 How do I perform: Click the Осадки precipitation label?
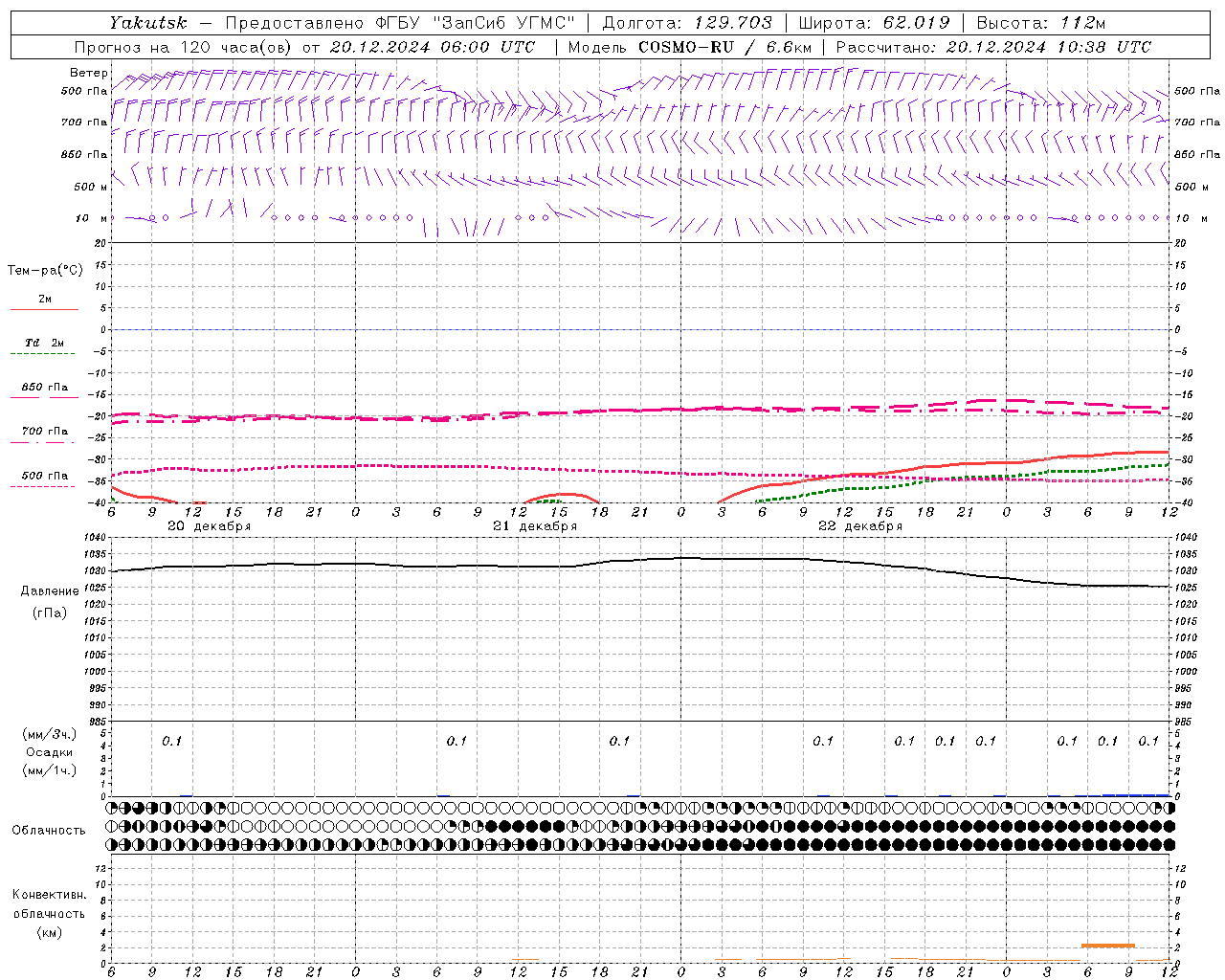pyautogui.click(x=50, y=753)
